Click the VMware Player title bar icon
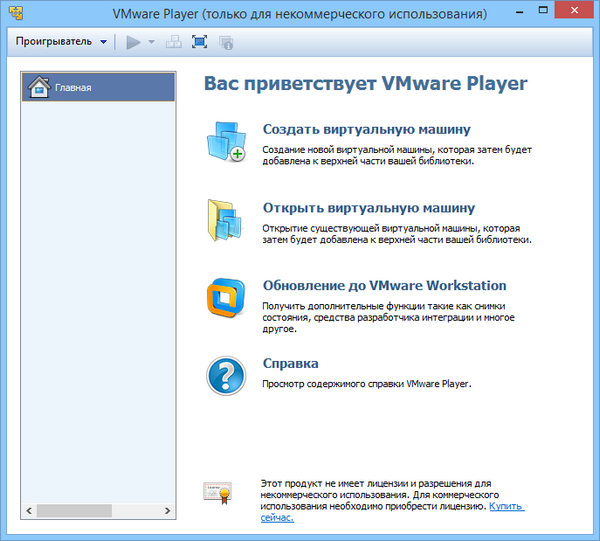This screenshot has width=600, height=541. click(x=16, y=13)
